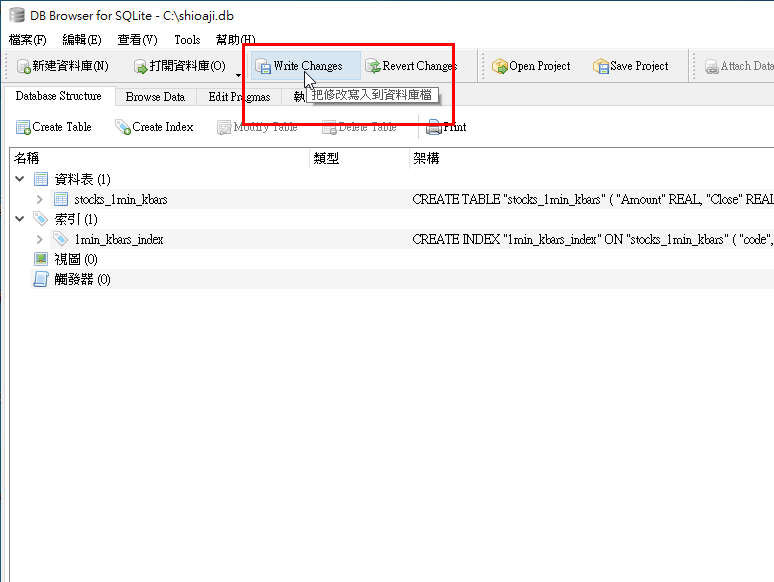The width and height of the screenshot is (774, 582).
Task: Click the Save Project icon
Action: (x=601, y=66)
